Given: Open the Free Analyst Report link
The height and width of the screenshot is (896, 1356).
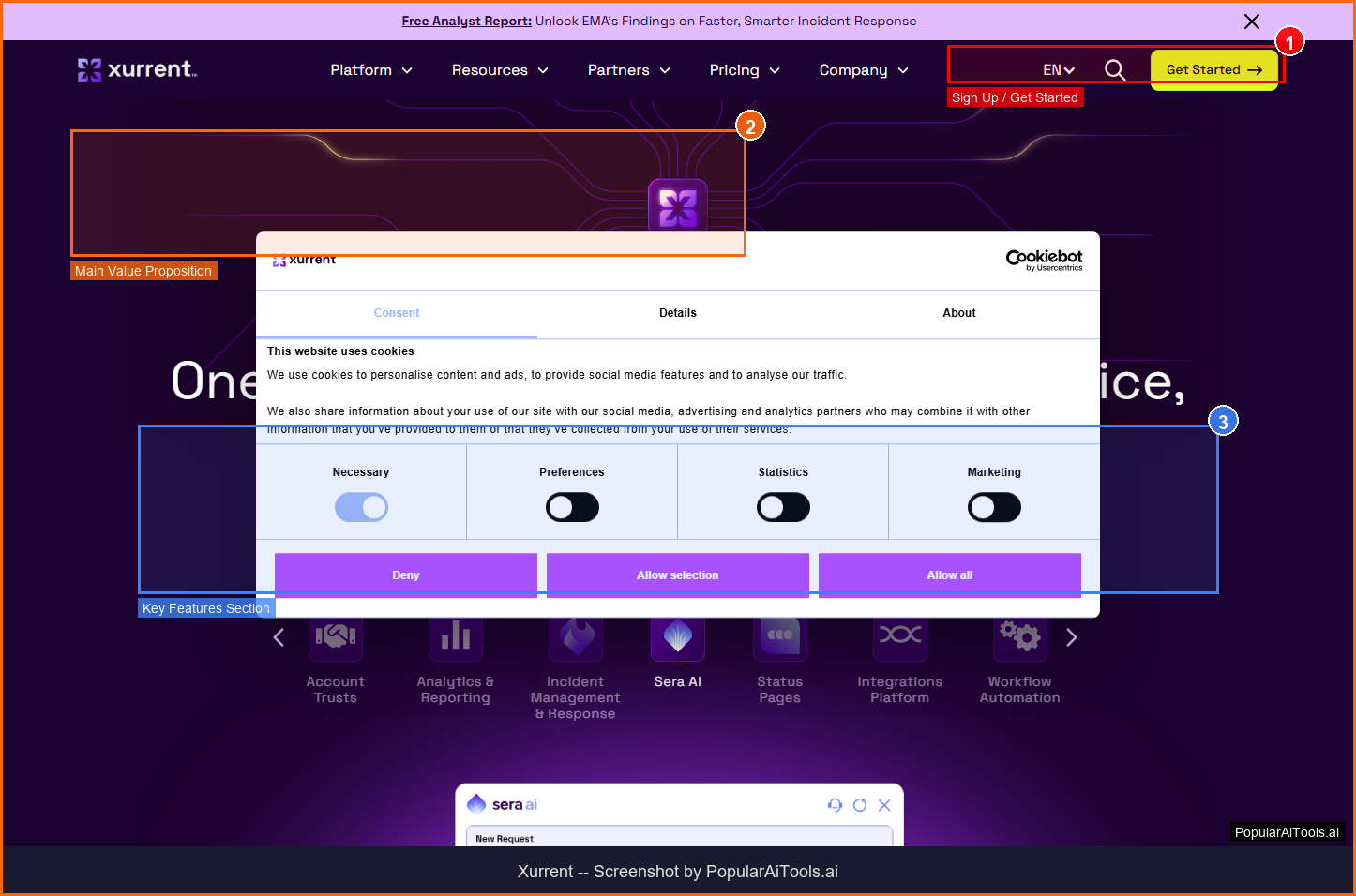Looking at the screenshot, I should pyautogui.click(x=466, y=21).
